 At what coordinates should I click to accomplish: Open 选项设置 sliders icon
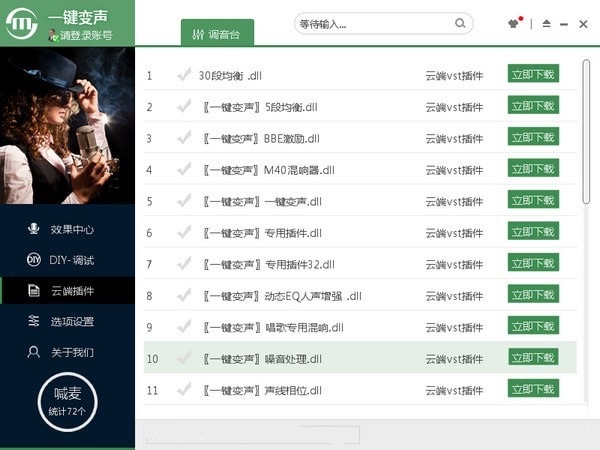[32, 321]
